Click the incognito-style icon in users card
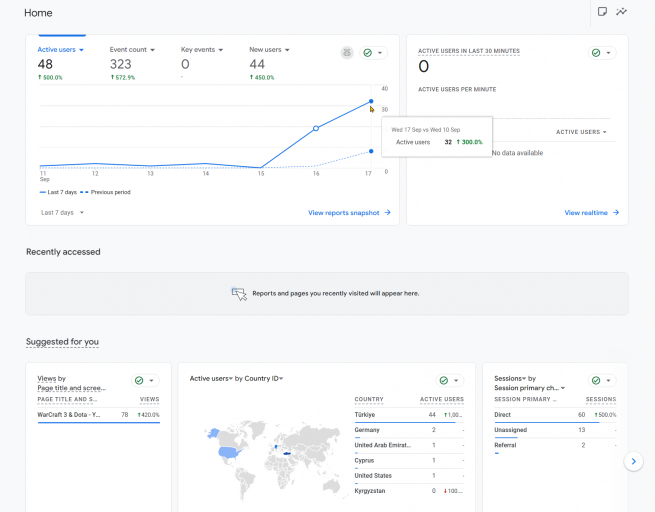This screenshot has width=655, height=512. 347,53
